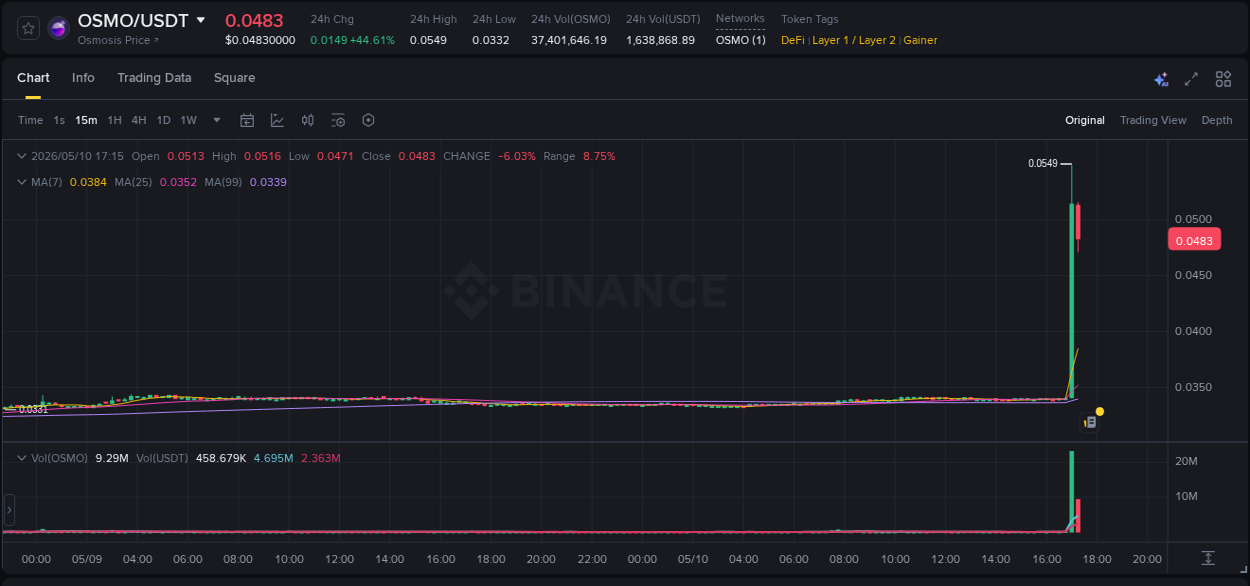Select the 1H interval

click(114, 120)
